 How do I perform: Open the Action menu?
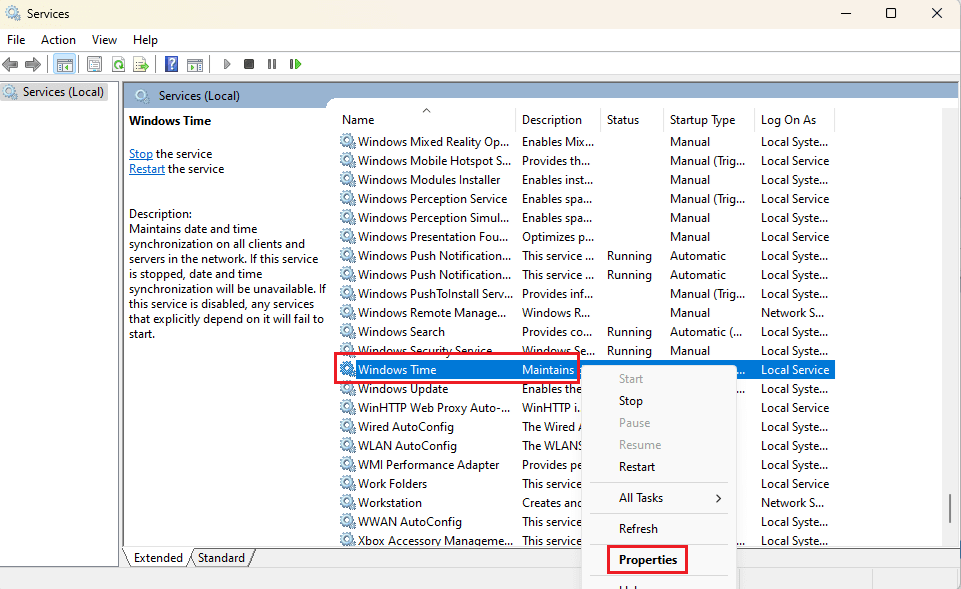[x=58, y=40]
